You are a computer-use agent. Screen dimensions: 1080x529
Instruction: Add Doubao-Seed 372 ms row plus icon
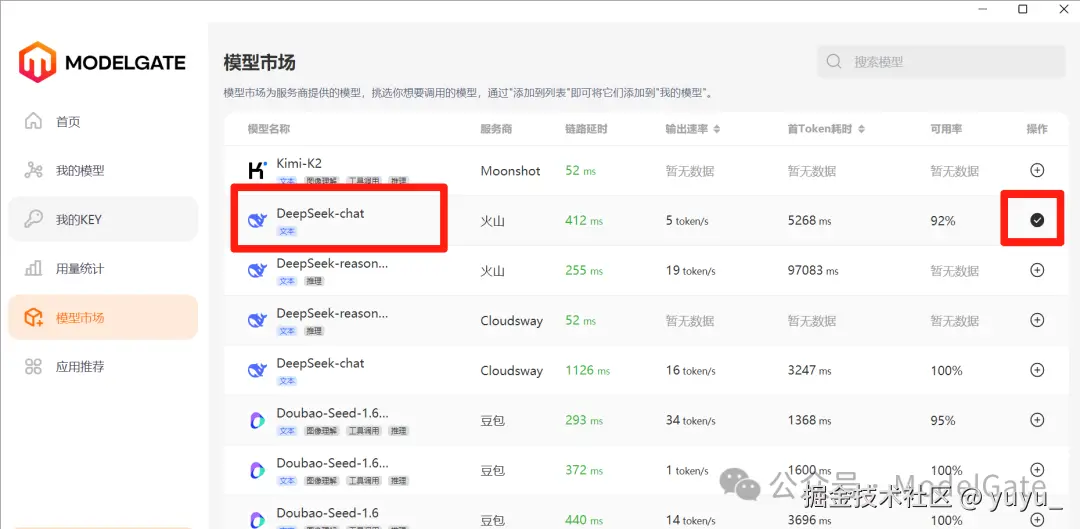click(x=1037, y=470)
